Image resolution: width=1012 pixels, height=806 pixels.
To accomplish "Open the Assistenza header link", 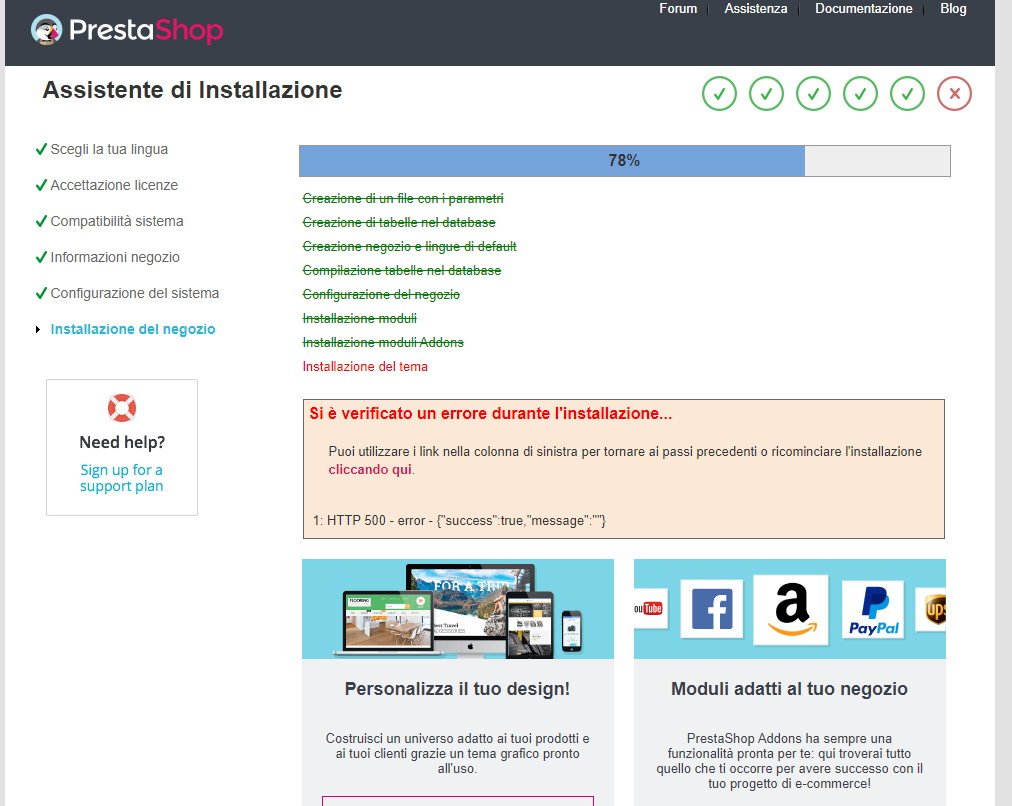I will pos(755,8).
